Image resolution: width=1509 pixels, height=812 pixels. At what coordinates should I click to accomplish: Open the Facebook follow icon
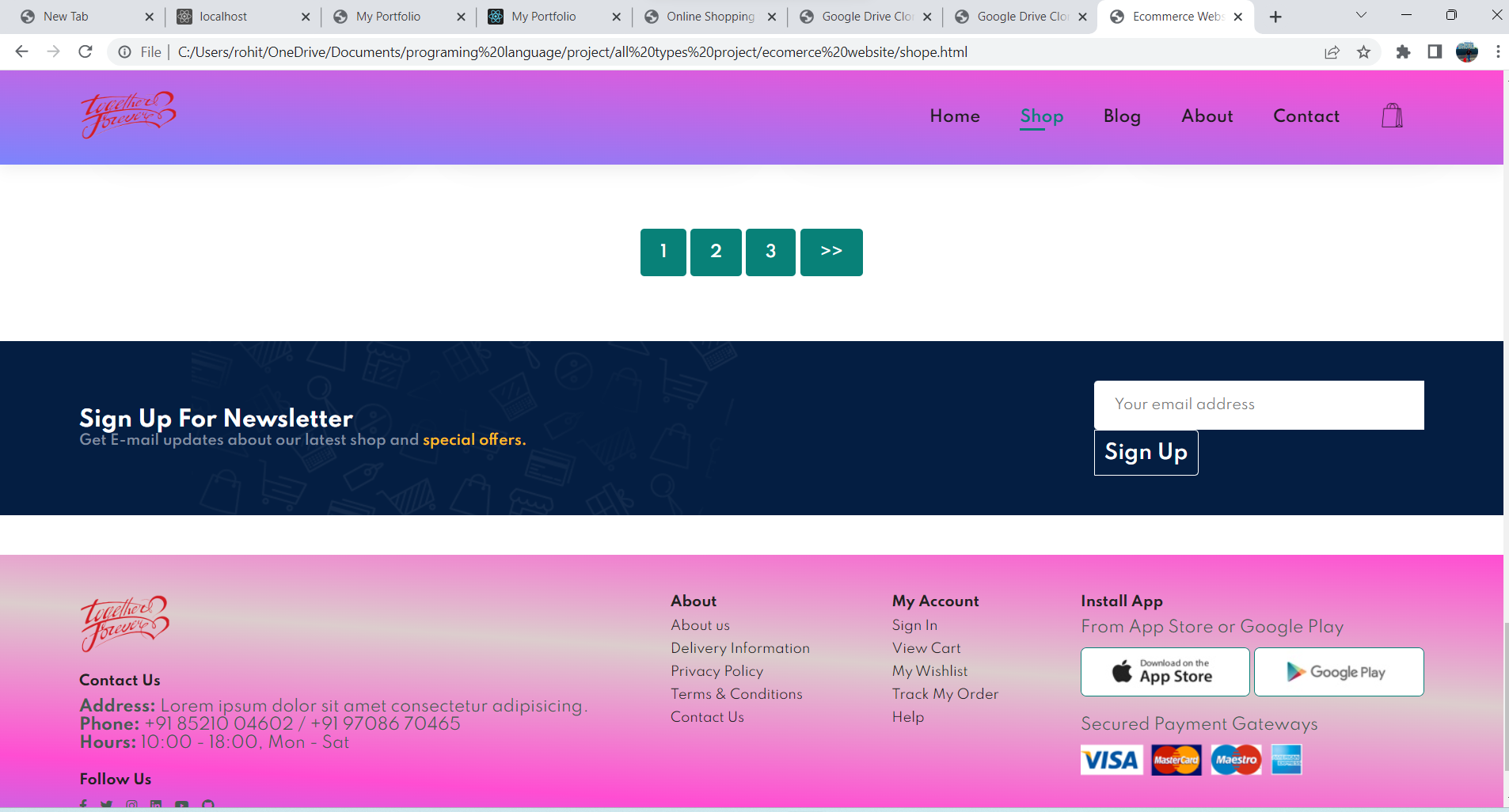coord(82,804)
